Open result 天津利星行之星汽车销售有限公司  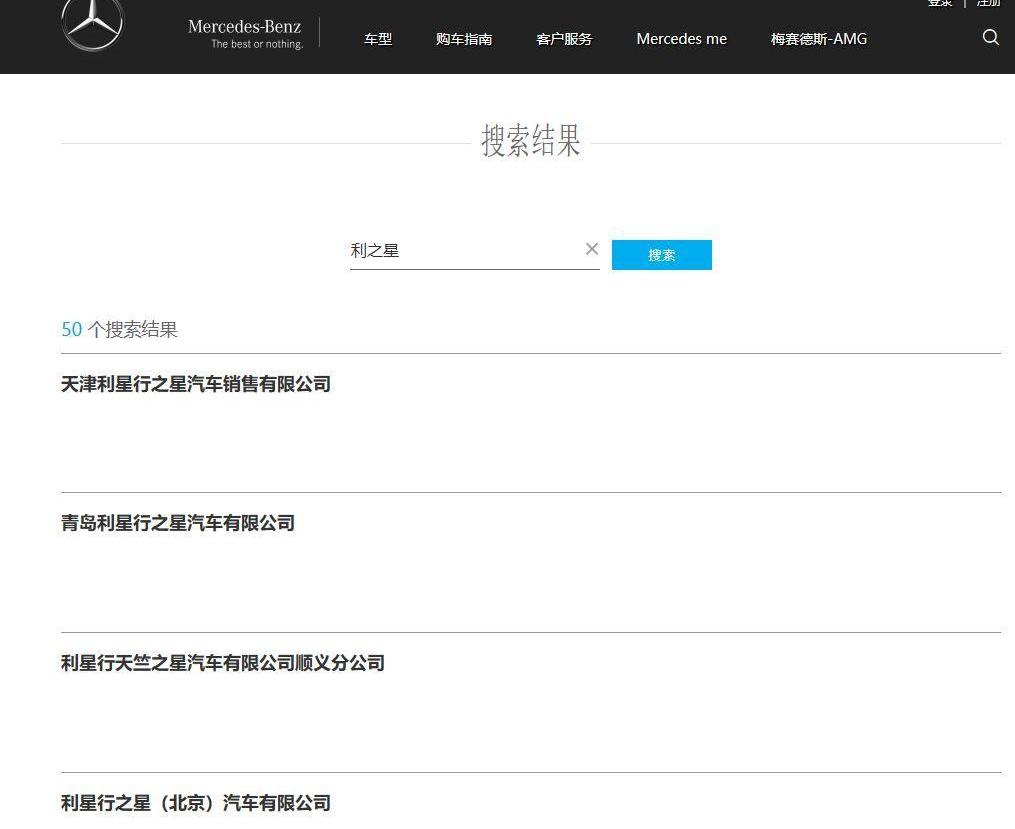(x=195, y=384)
